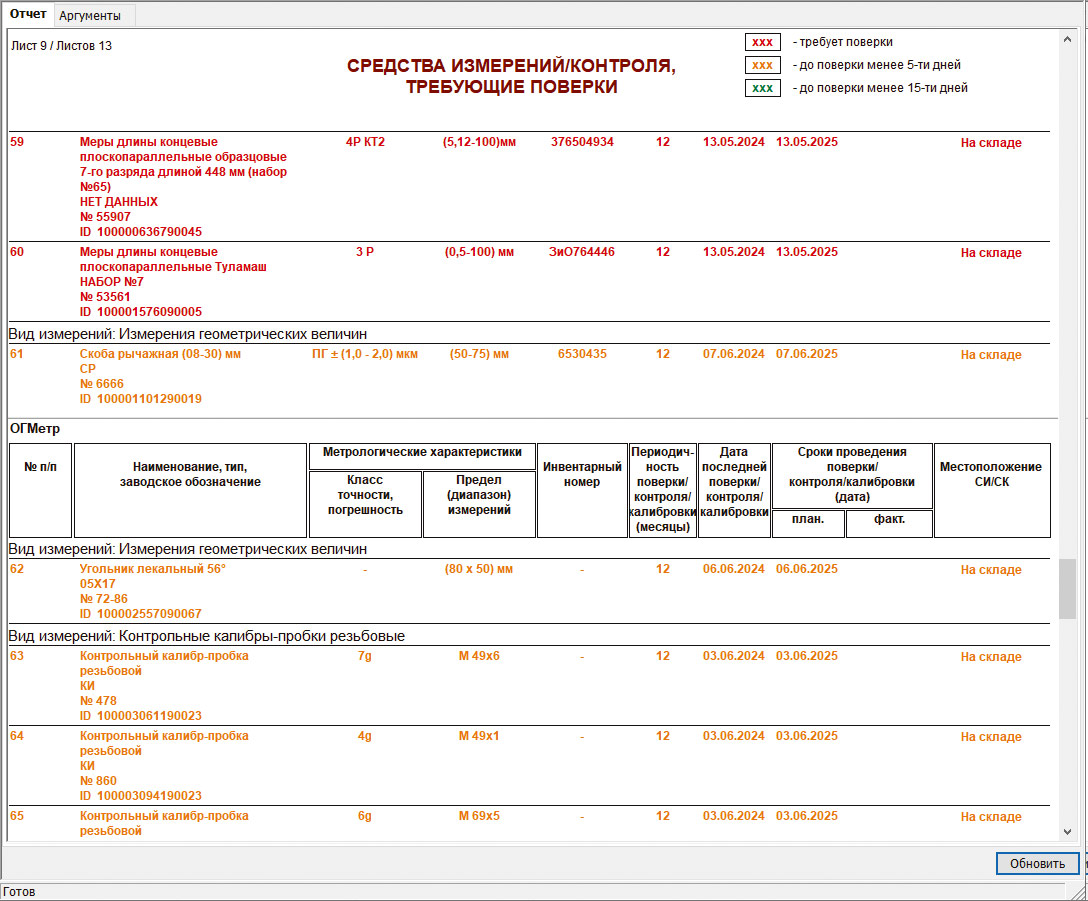Click the Местоположение СИ/СК column header

992,474
